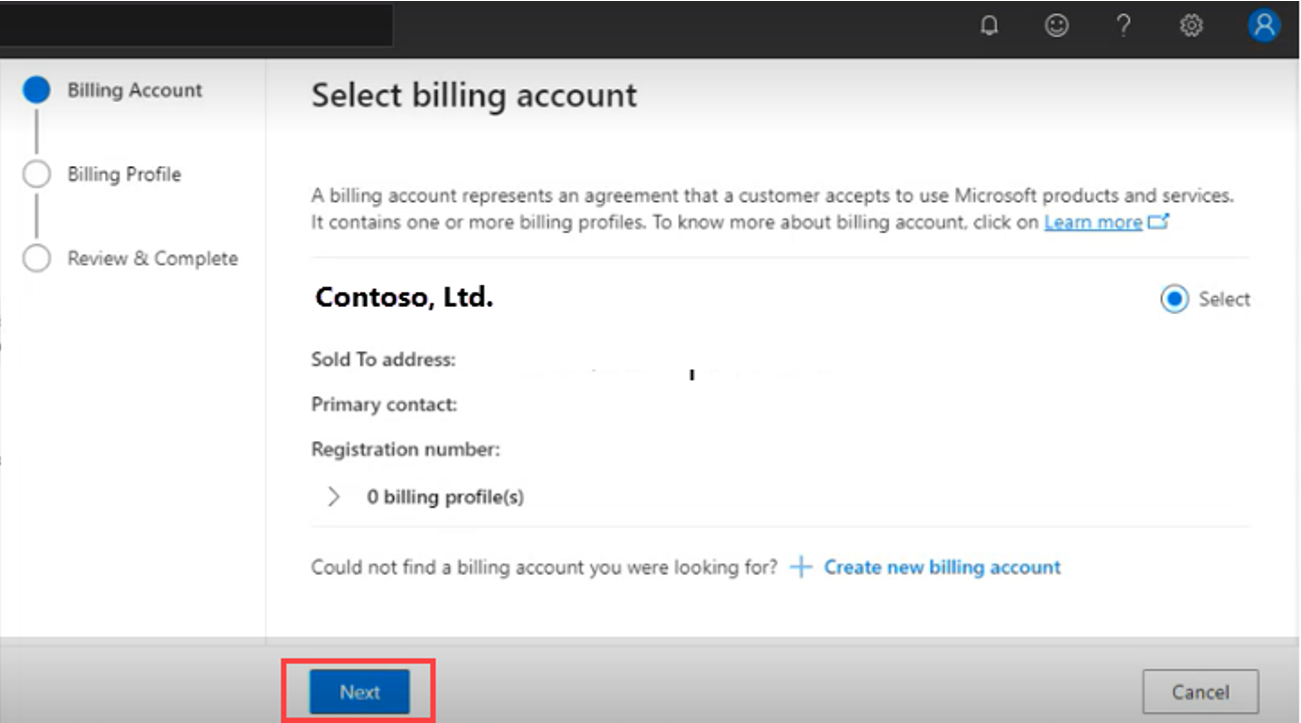Click the empty Review & Complete step circle
The height and width of the screenshot is (723, 1301).
pos(36,259)
